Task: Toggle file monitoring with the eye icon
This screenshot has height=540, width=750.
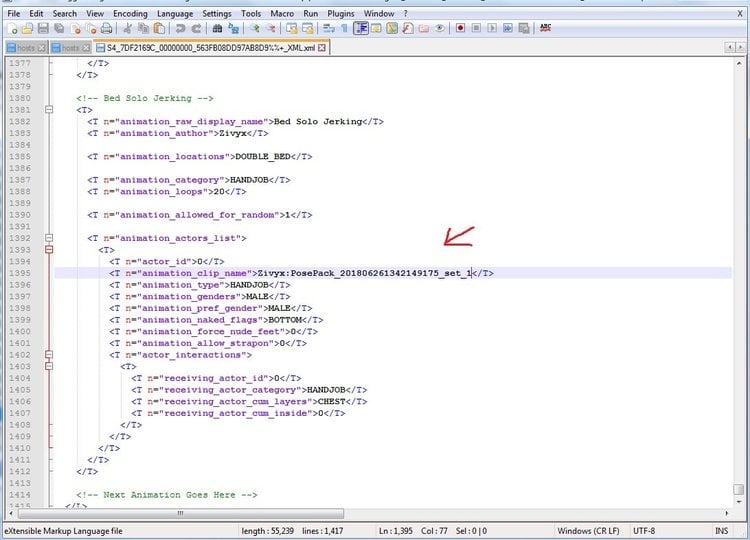Action: [439, 29]
